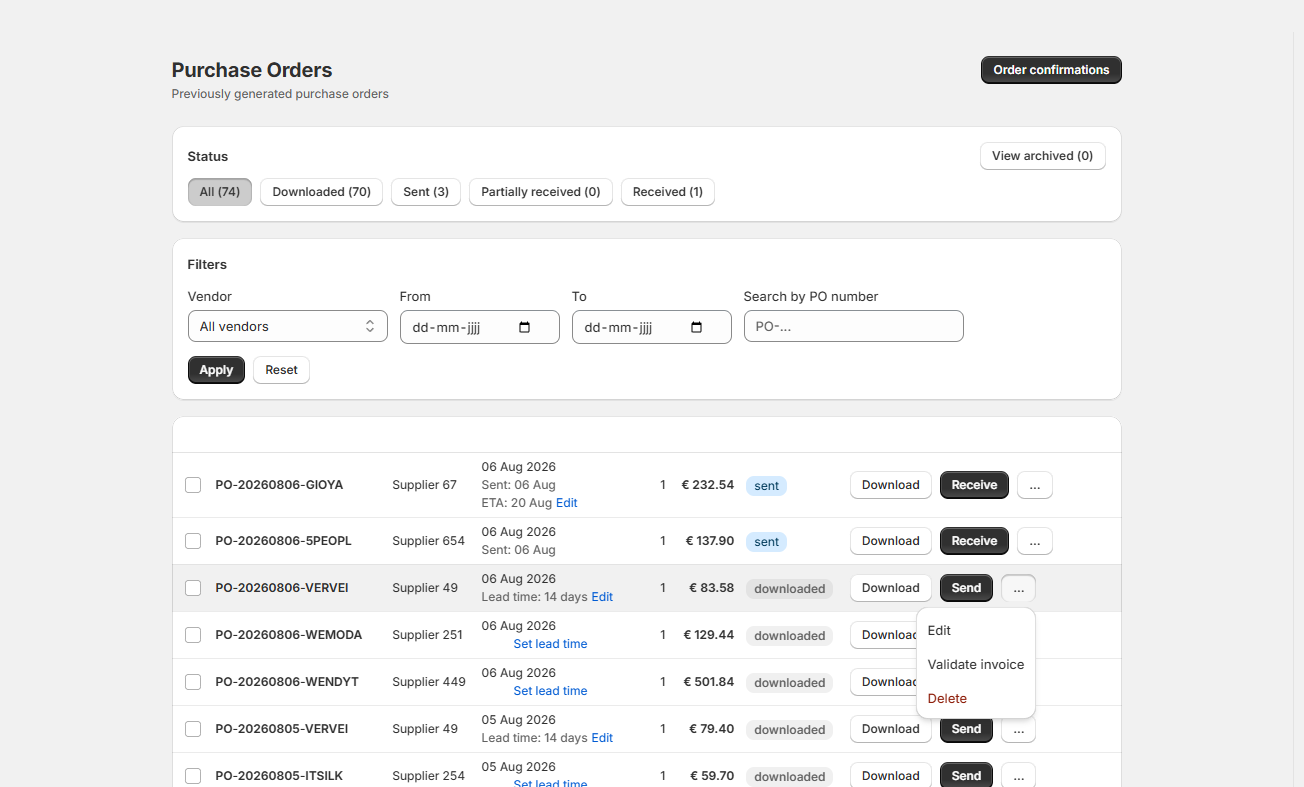Click View archived (0) button
The width and height of the screenshot is (1304, 787).
pyautogui.click(x=1043, y=156)
